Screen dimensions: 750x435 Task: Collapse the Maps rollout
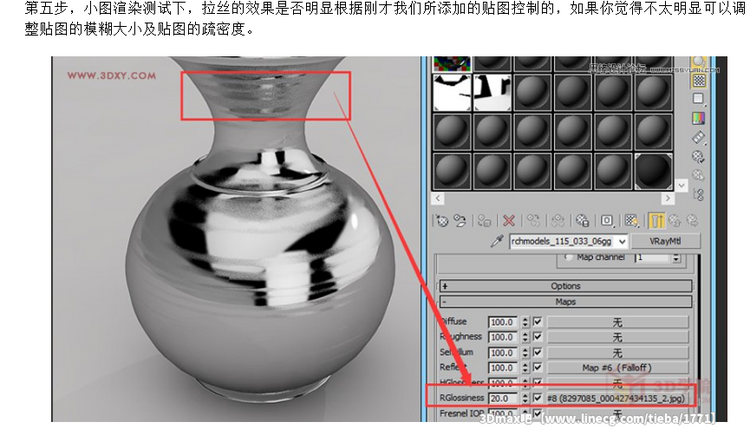(x=565, y=300)
